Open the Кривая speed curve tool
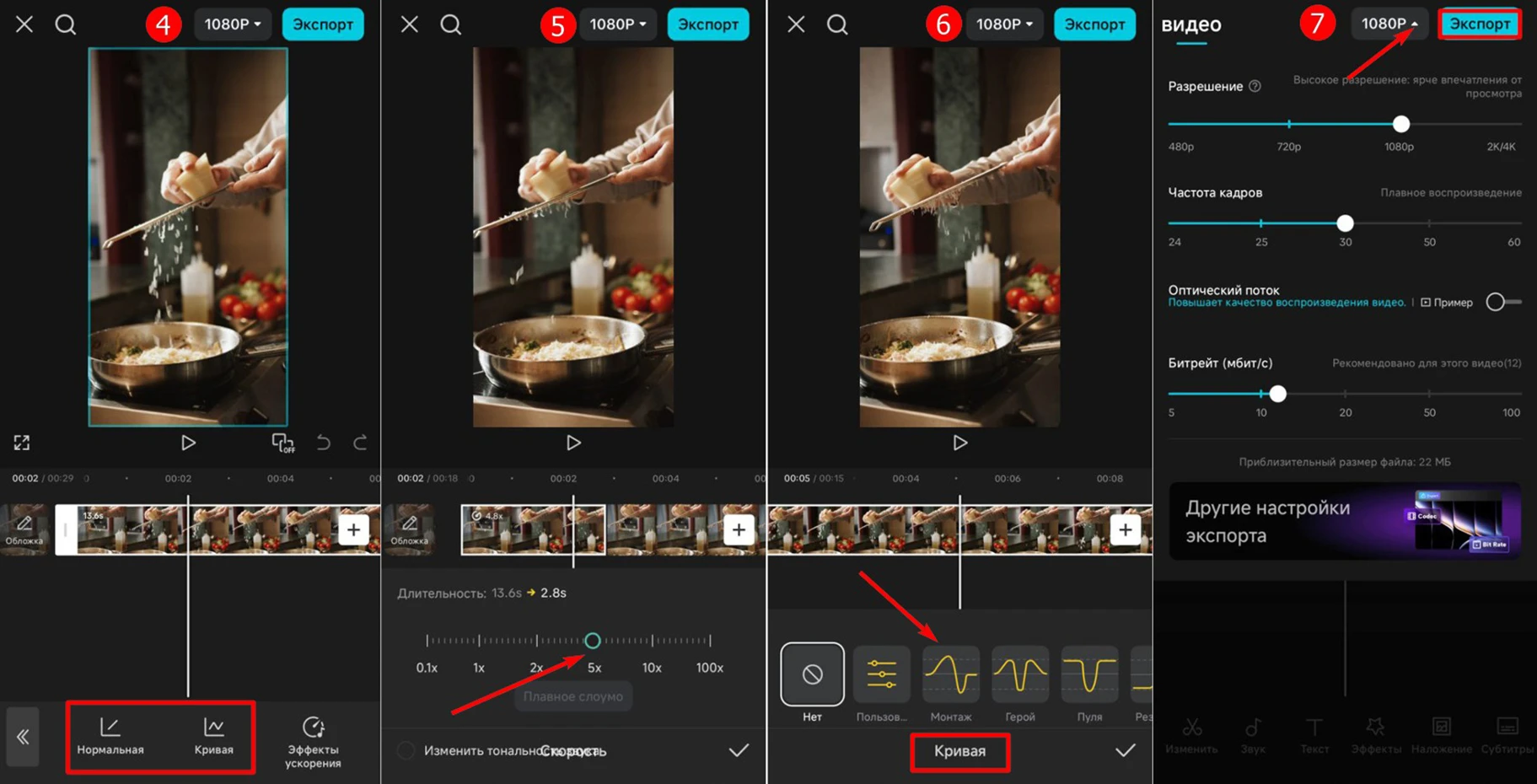1537x784 pixels. click(x=214, y=736)
